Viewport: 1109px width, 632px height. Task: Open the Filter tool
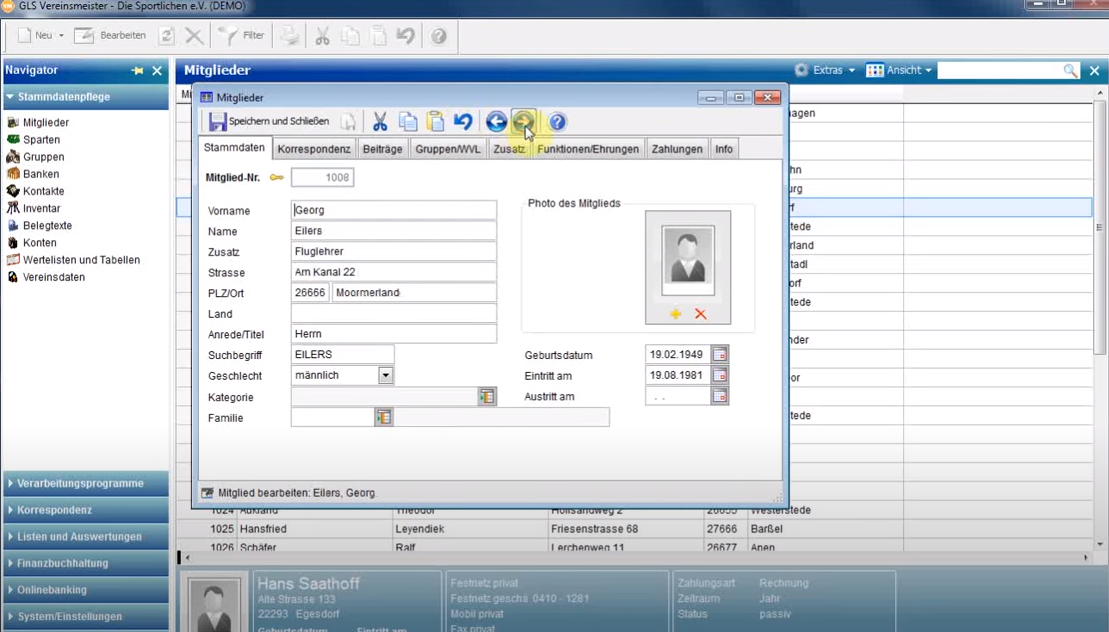241,35
